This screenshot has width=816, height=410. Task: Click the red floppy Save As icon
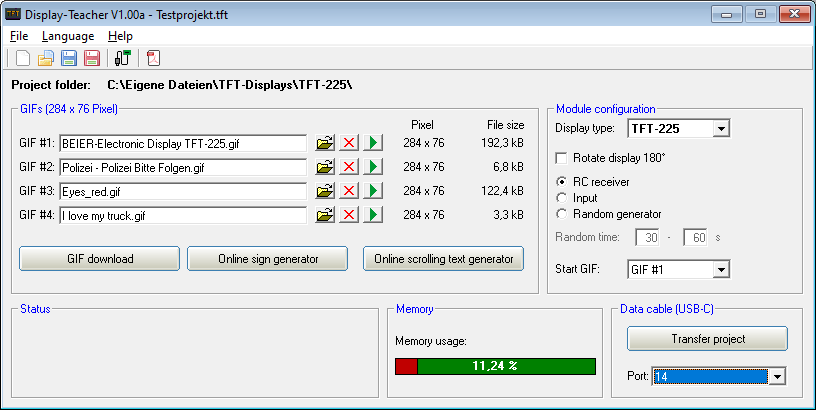[x=91, y=58]
